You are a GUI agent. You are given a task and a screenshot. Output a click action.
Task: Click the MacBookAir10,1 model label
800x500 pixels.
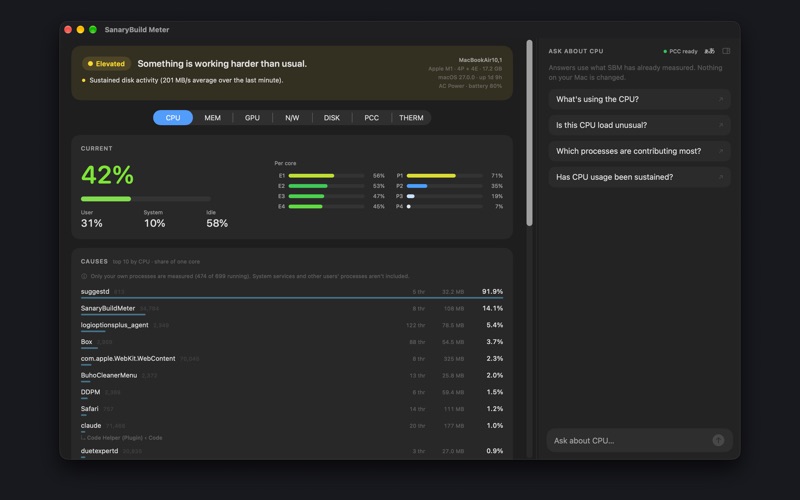(x=480, y=60)
